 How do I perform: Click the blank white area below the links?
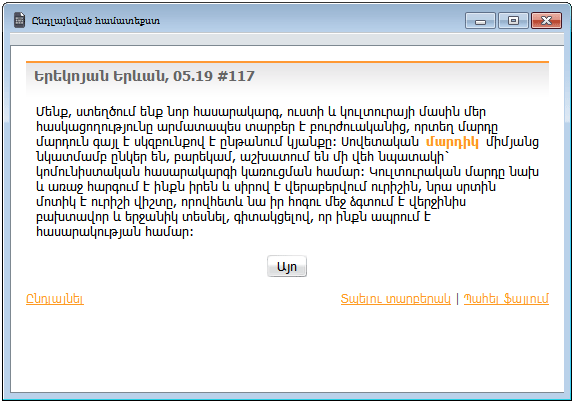(x=287, y=348)
